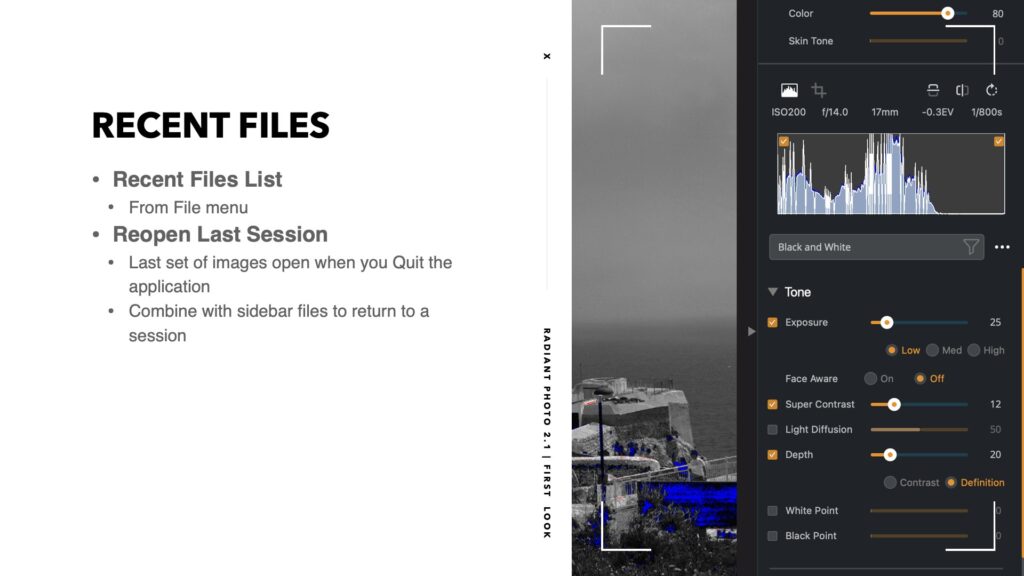Set Face Aware to Off
Viewport: 1024px width, 576px height.
[x=920, y=379]
